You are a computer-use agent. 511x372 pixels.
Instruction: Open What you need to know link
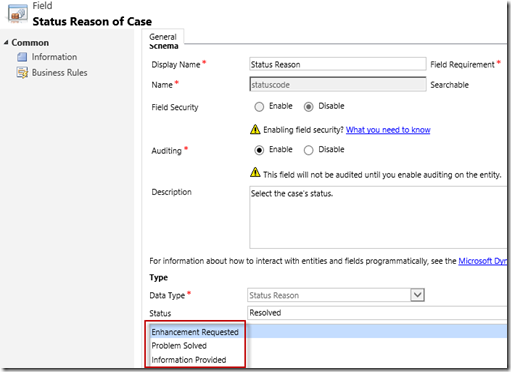(388, 130)
